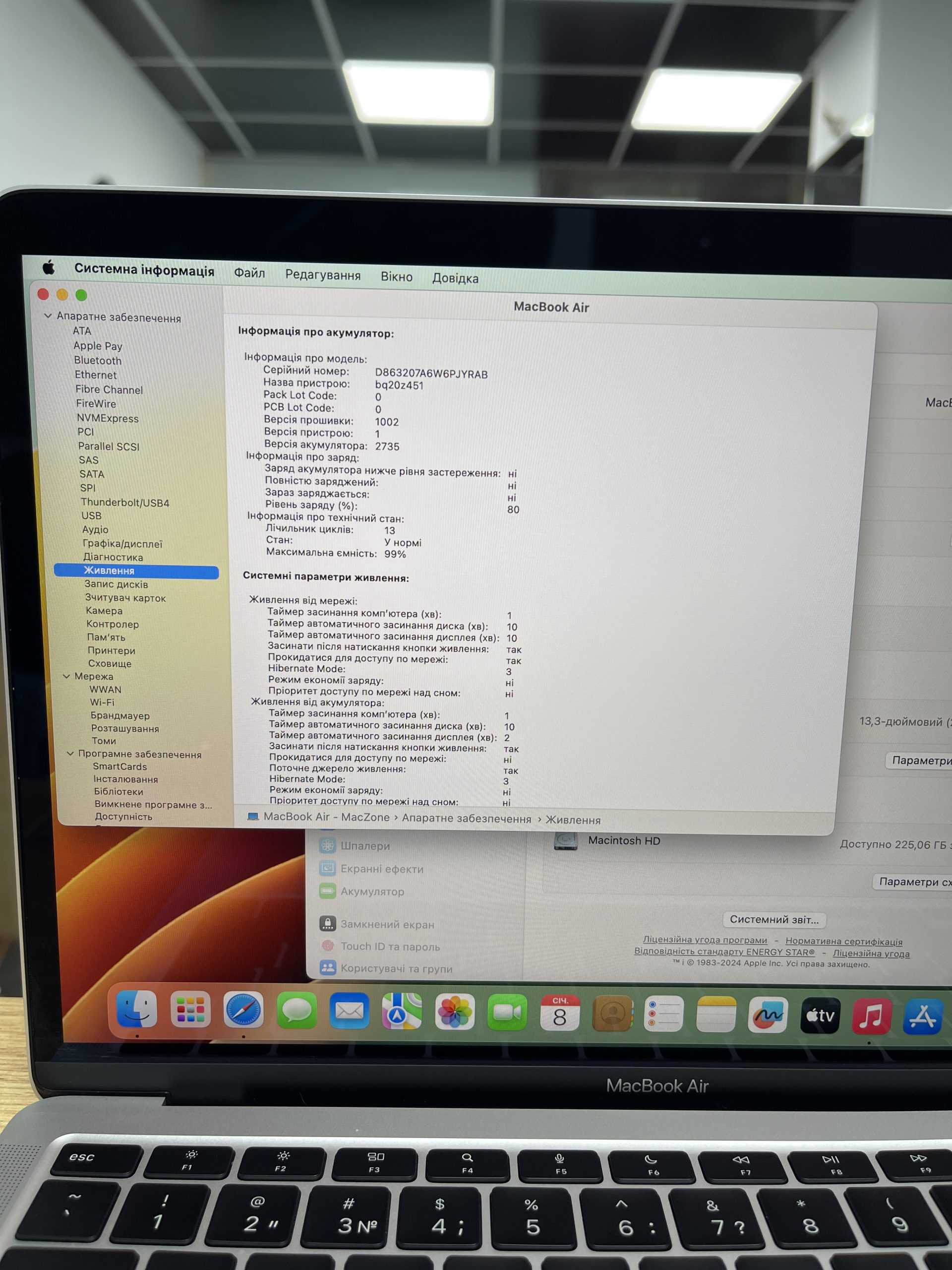Click Лічильник циклів value 13
The width and height of the screenshot is (952, 1270).
[390, 530]
